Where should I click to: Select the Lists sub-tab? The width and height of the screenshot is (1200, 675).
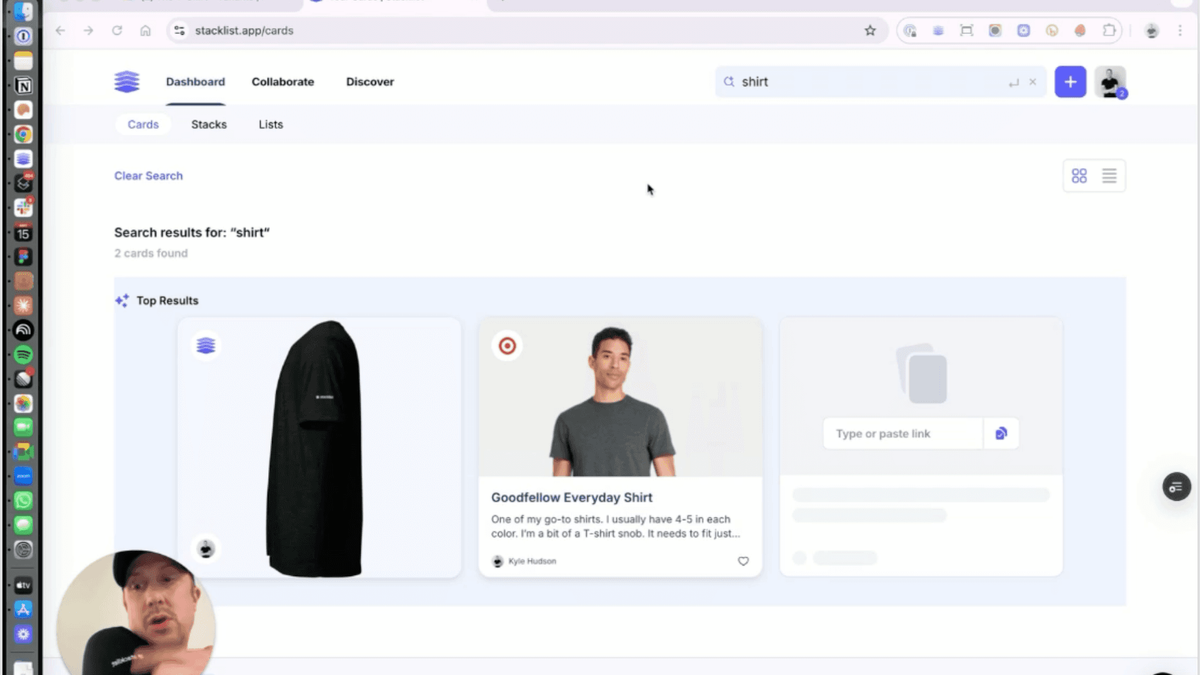tap(271, 125)
